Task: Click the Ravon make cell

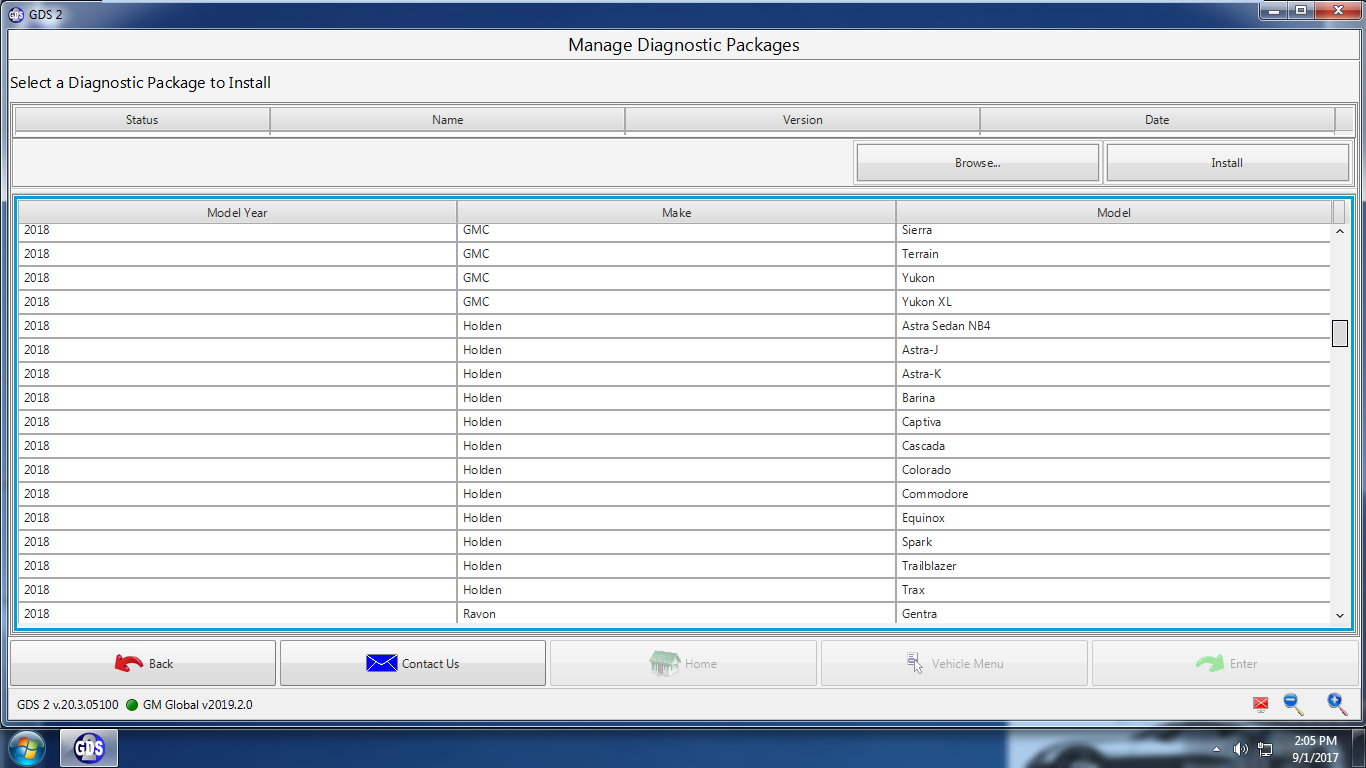Action: (676, 614)
